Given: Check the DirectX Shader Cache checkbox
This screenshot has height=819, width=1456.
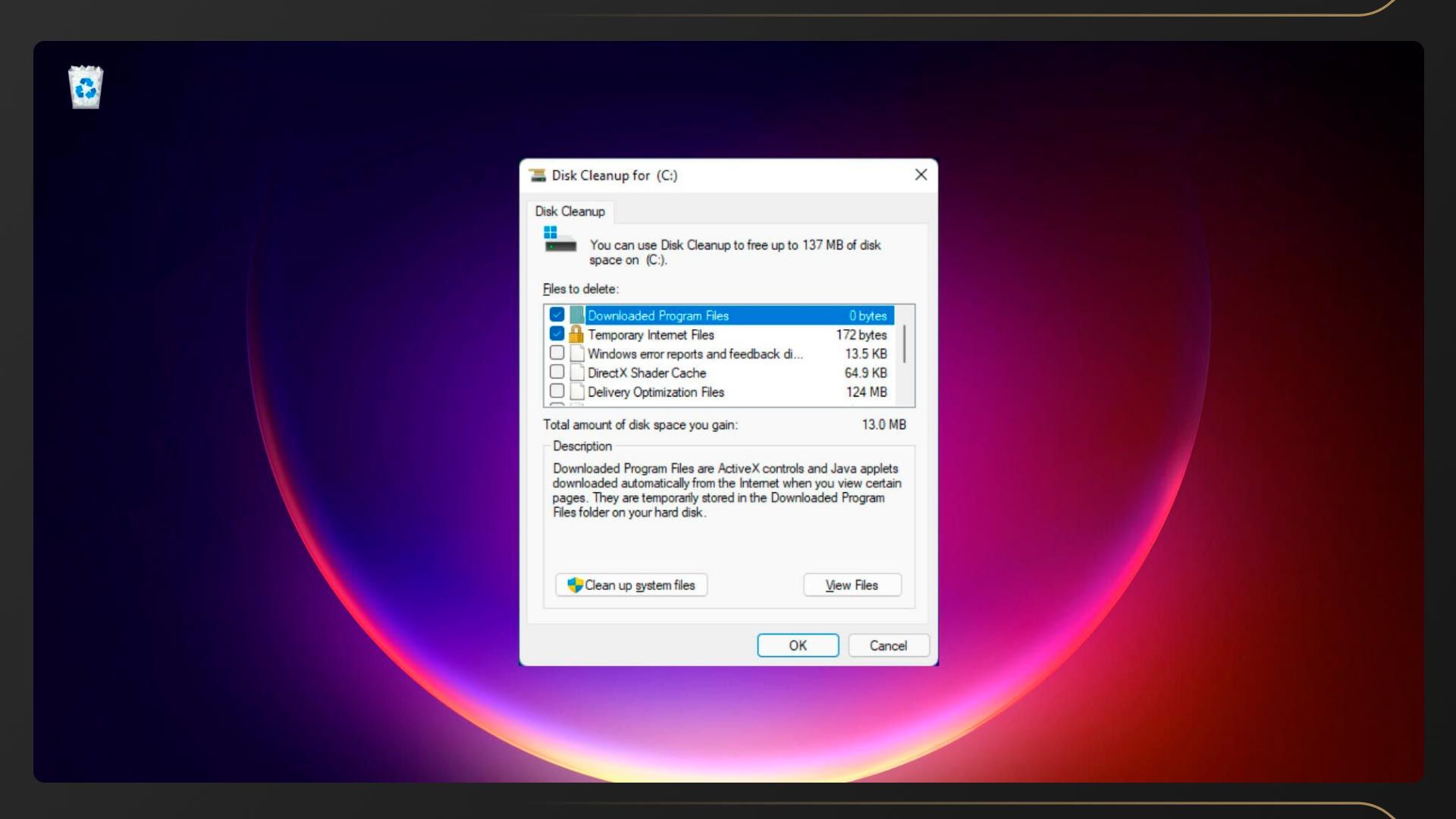Looking at the screenshot, I should tap(557, 372).
